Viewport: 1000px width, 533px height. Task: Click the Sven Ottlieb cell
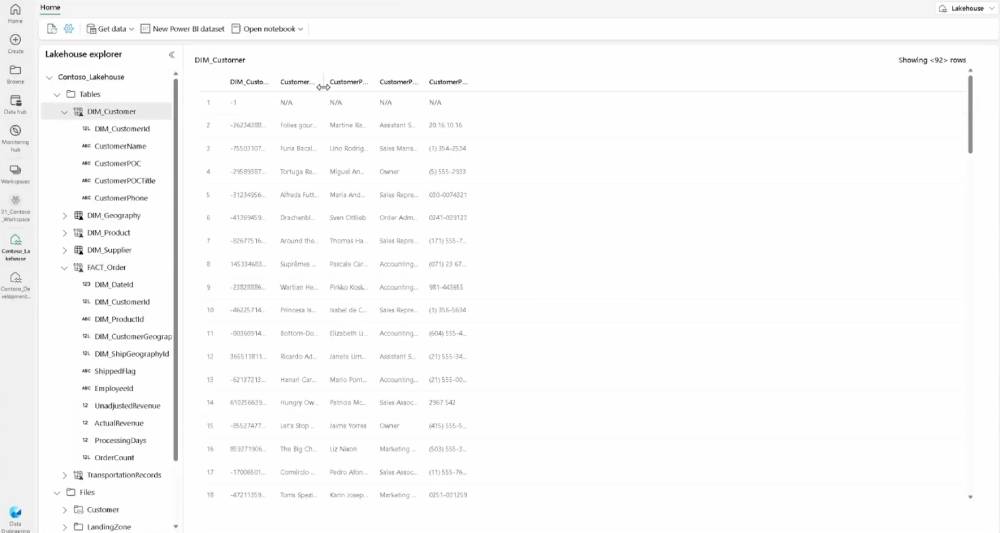point(348,217)
